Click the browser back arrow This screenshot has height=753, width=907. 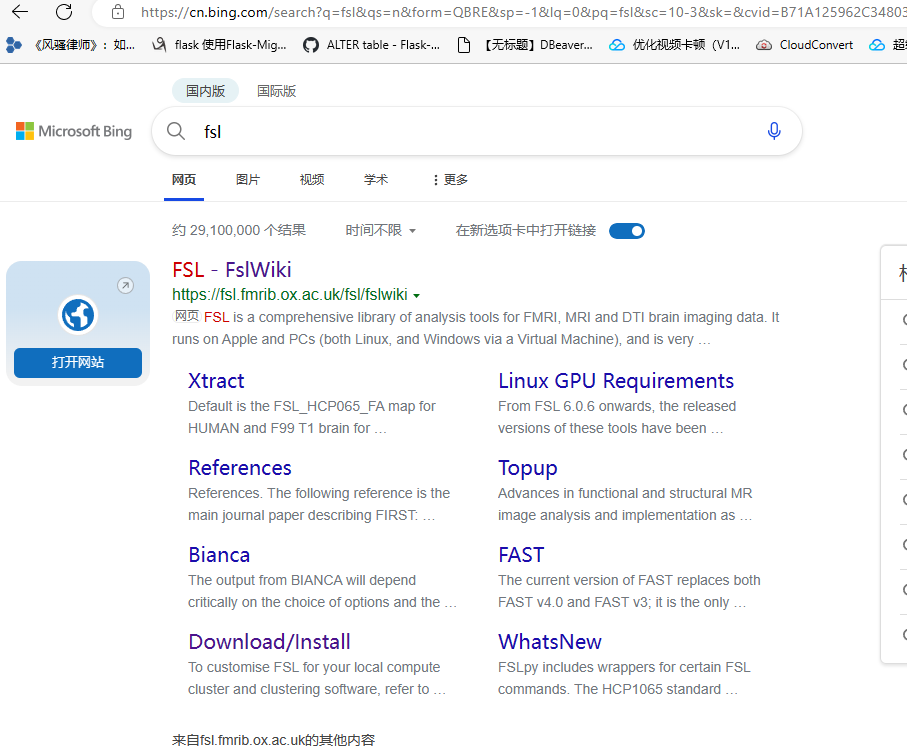[x=20, y=14]
